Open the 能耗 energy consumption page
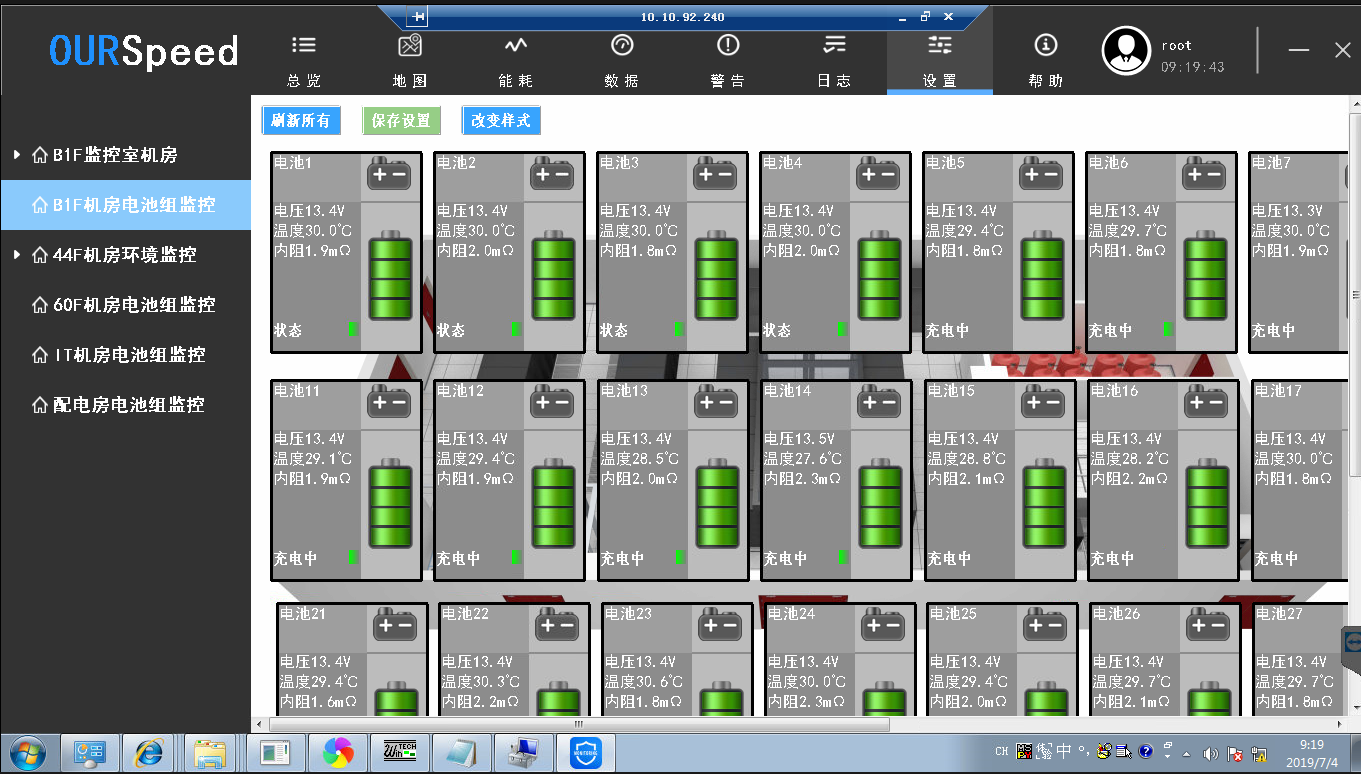This screenshot has width=1361, height=774. coord(515,46)
